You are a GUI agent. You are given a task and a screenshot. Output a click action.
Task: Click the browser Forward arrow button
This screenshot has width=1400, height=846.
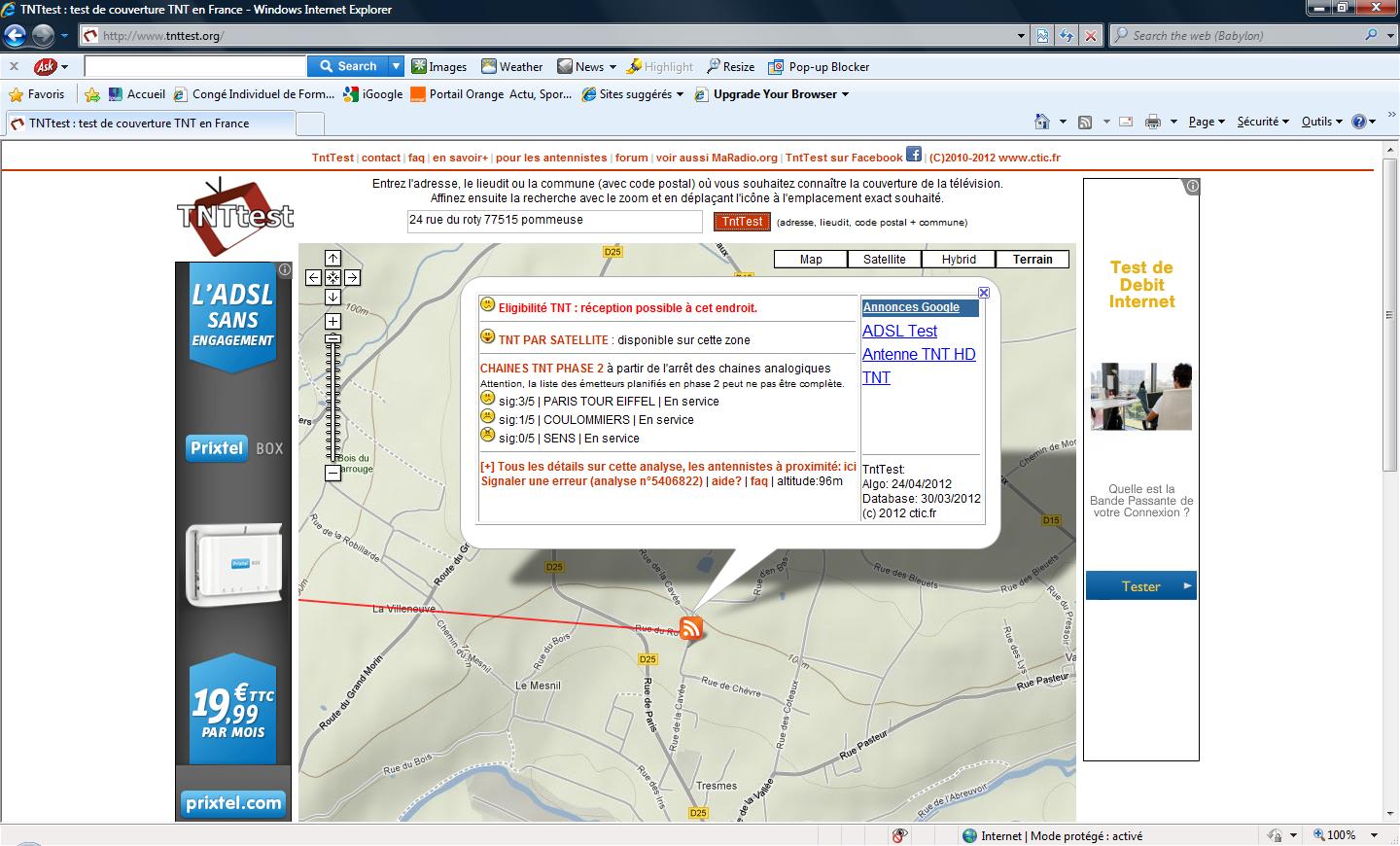[x=43, y=36]
